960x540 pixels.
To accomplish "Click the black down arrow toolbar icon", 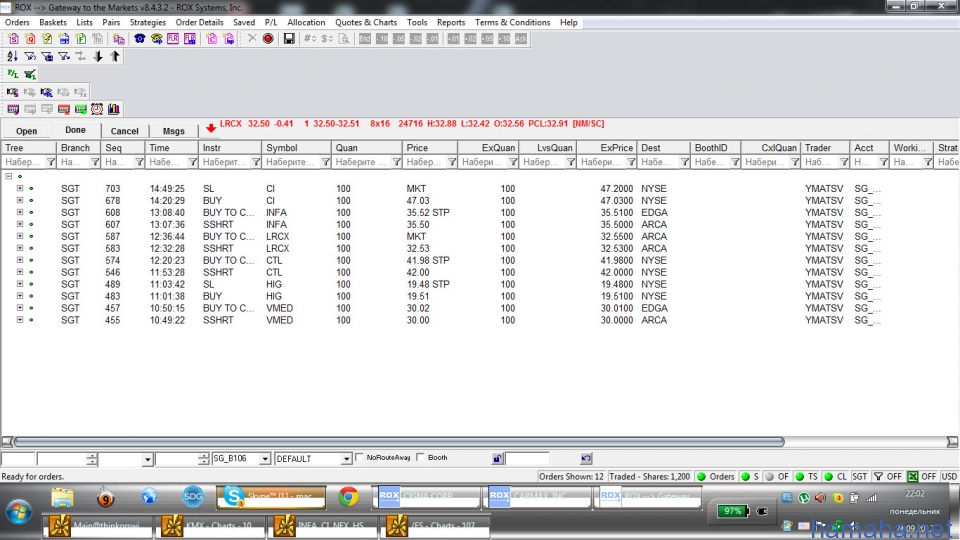I will 98,56.
